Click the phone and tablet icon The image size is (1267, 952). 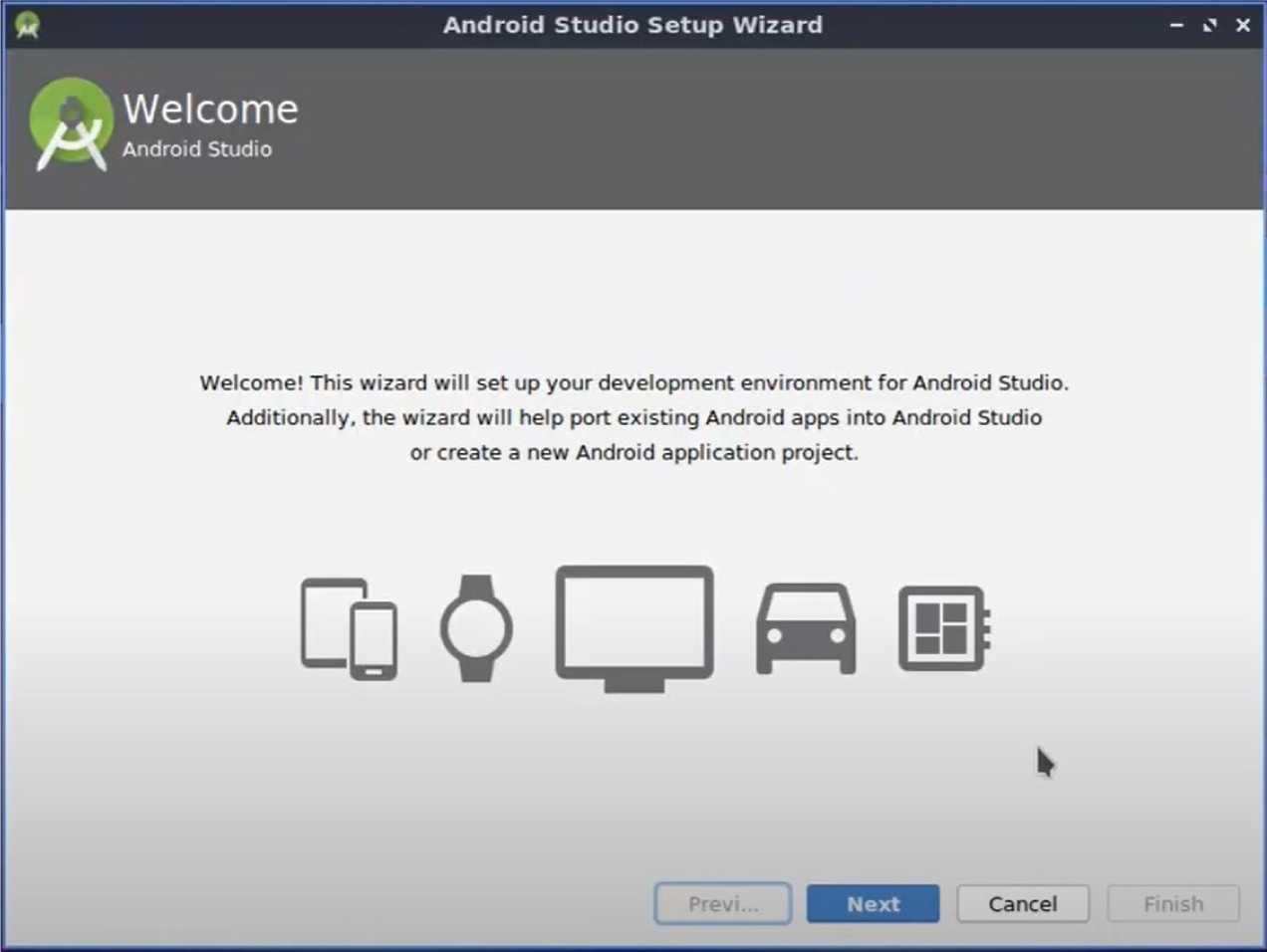(x=349, y=628)
